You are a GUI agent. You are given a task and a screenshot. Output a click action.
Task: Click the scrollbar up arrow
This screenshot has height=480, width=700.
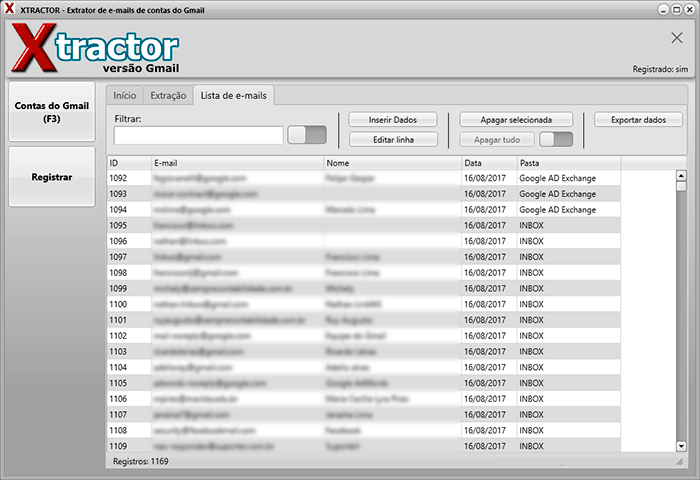click(681, 175)
